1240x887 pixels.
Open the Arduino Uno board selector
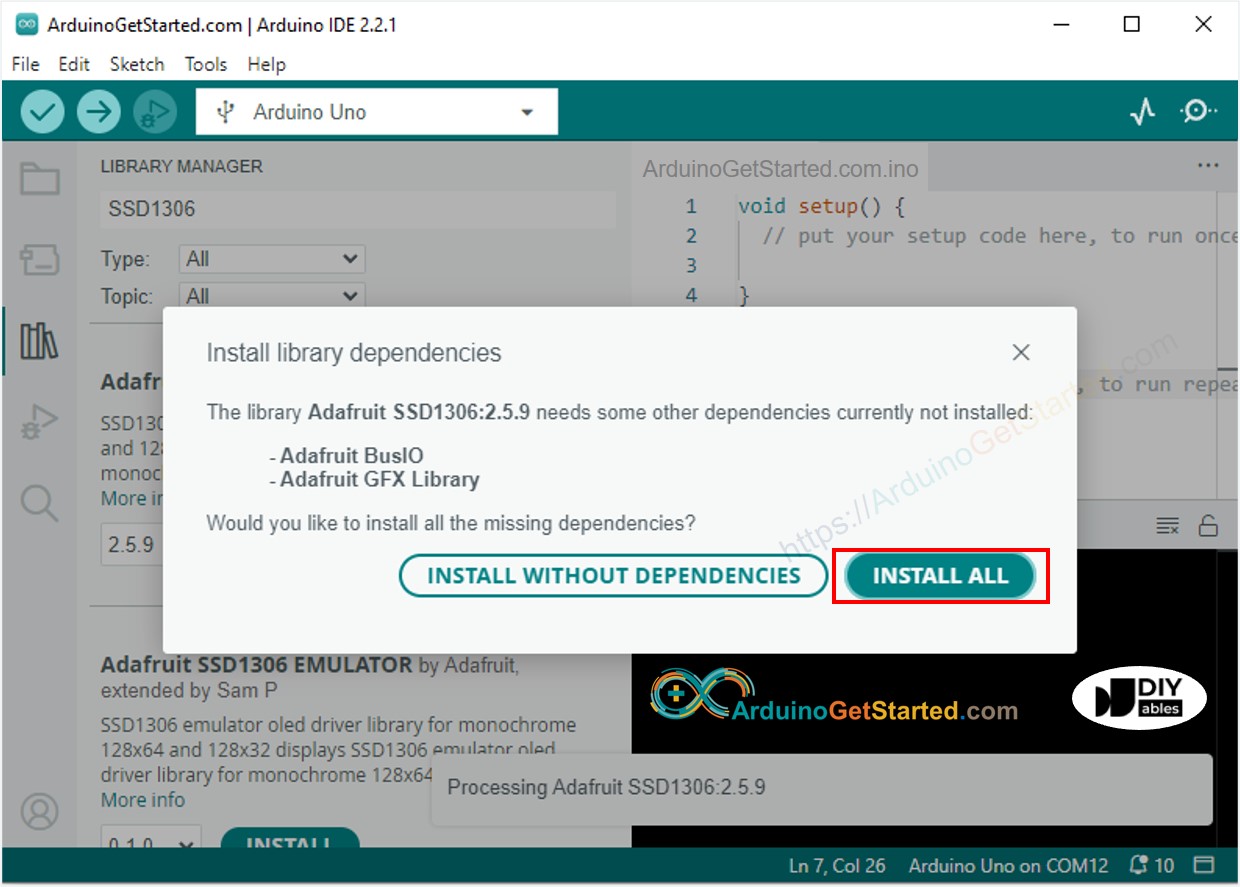coord(376,111)
